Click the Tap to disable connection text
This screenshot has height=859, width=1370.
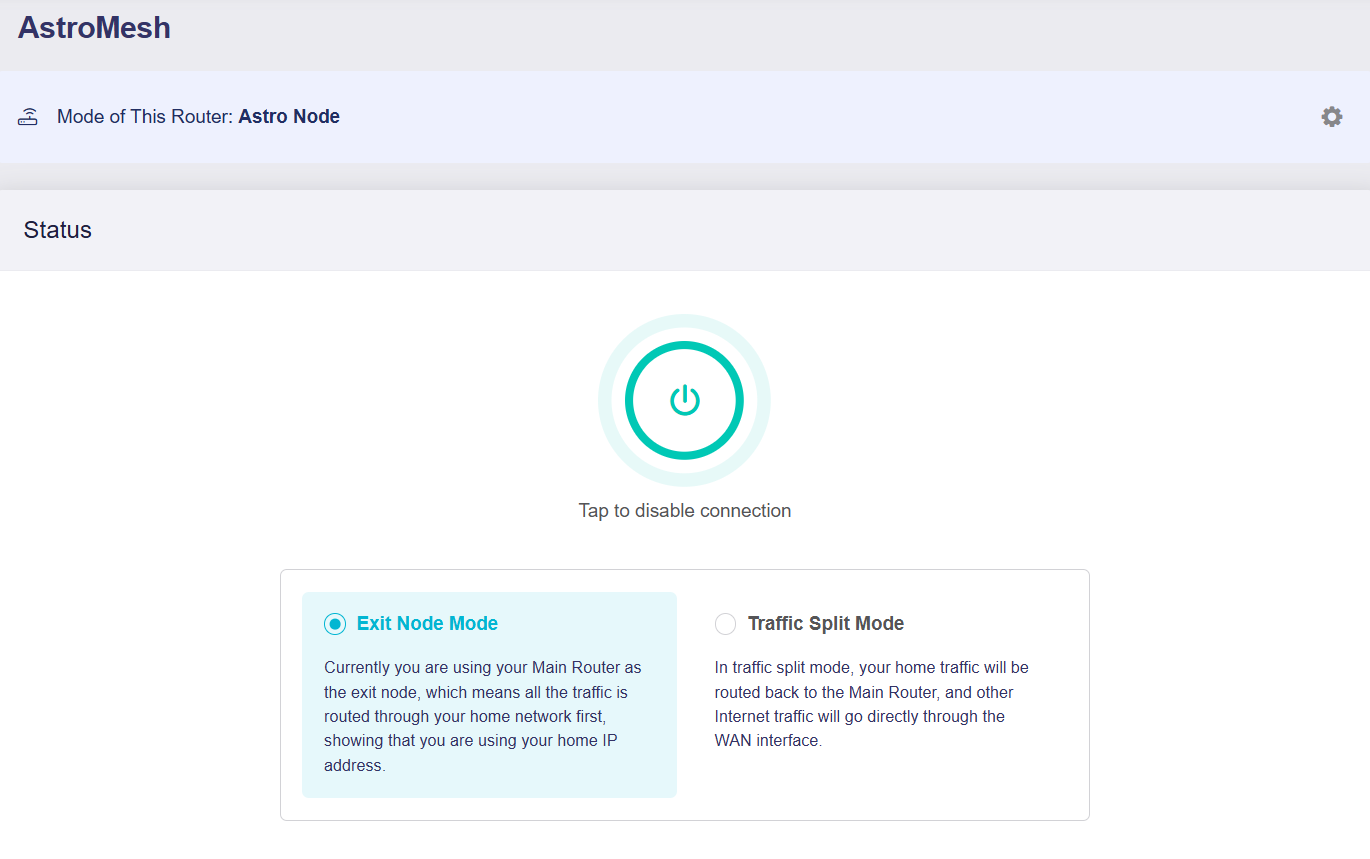(x=684, y=511)
